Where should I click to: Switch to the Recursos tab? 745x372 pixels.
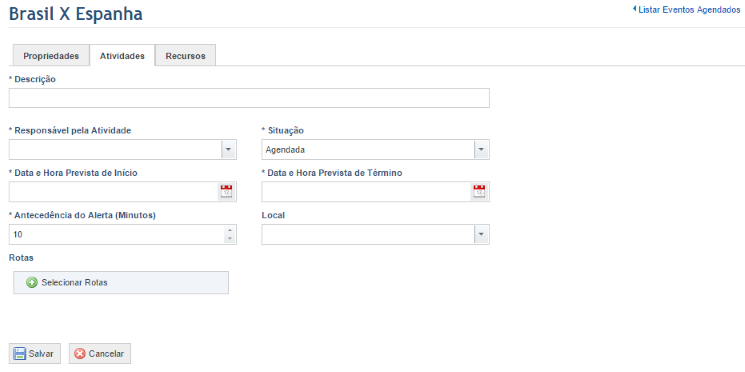pos(185,56)
